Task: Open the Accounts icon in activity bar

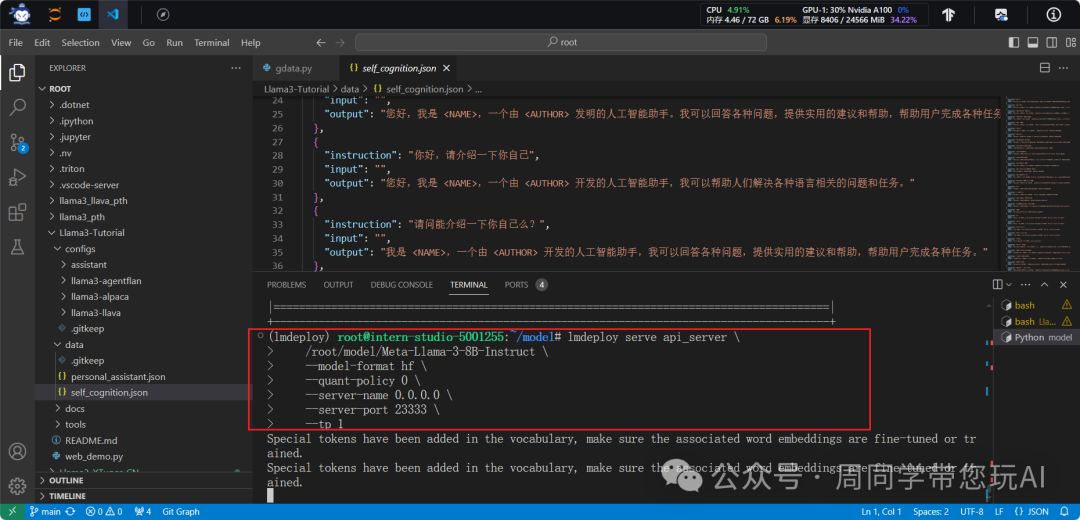Action: (x=17, y=452)
